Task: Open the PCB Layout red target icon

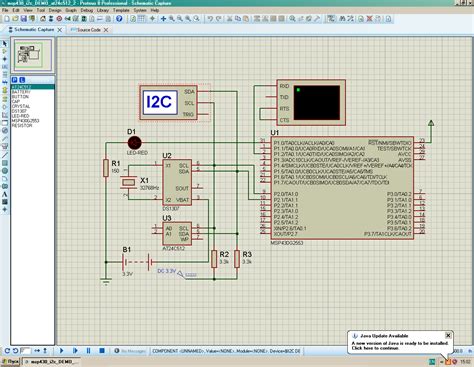Action: click(x=59, y=19)
